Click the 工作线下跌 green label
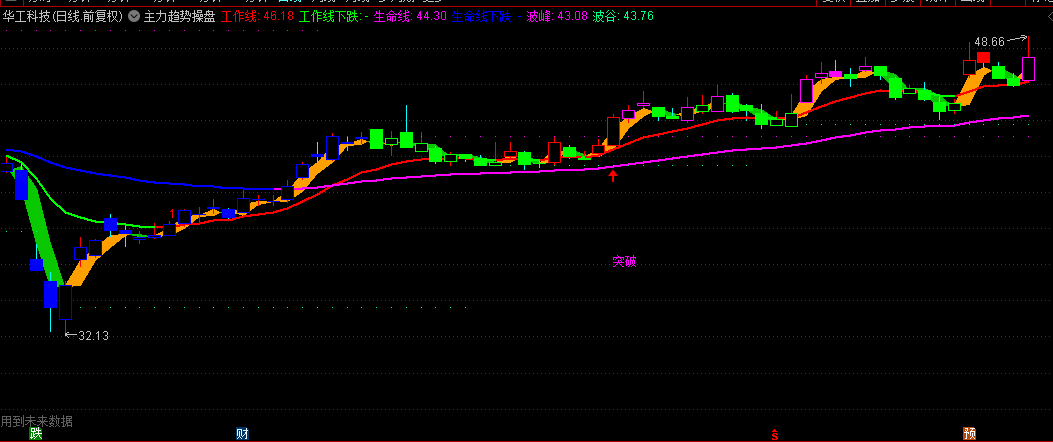 [334, 17]
